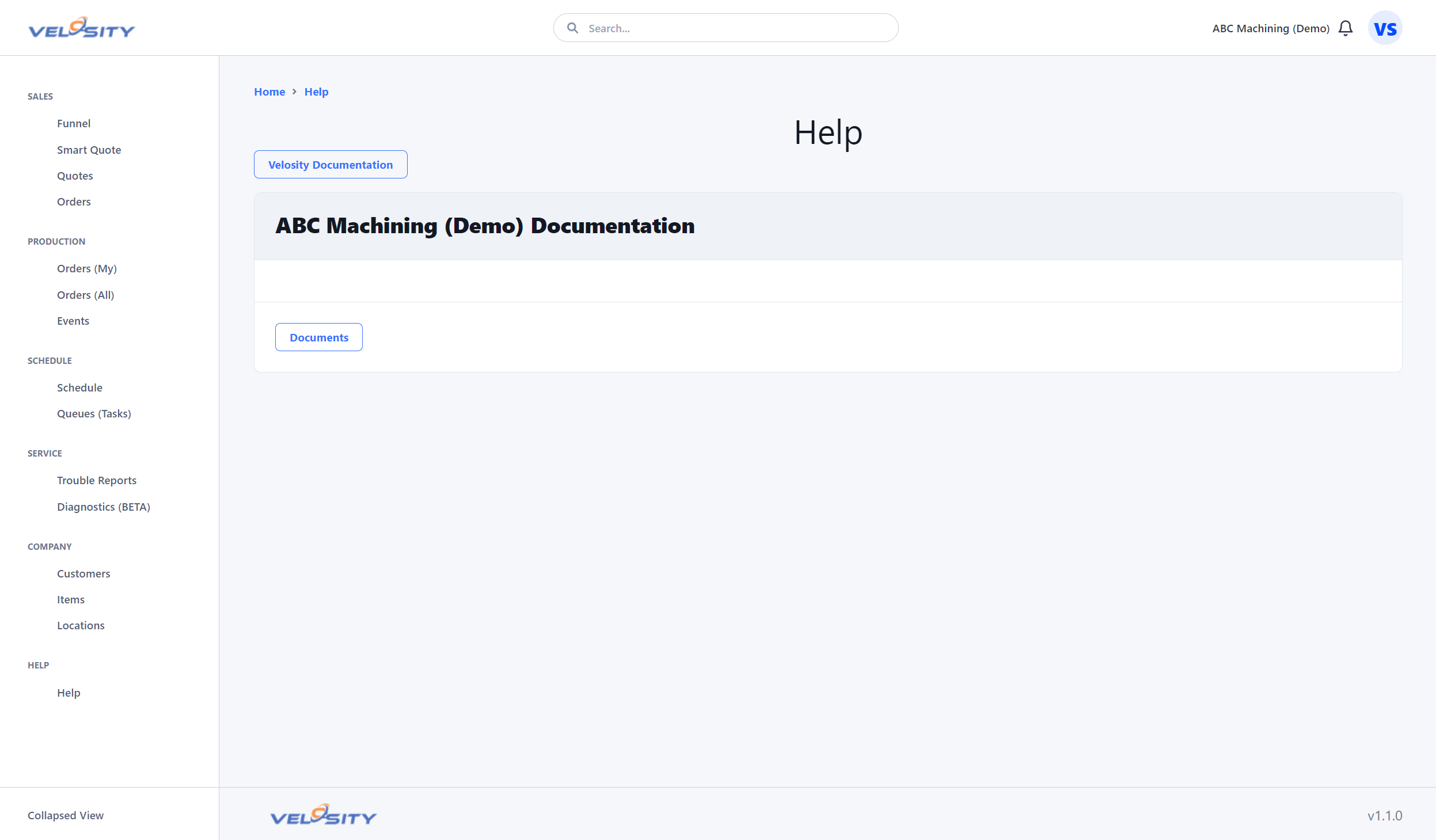Viewport: 1436px width, 840px height.
Task: Select Help in the sidebar
Action: click(x=69, y=693)
